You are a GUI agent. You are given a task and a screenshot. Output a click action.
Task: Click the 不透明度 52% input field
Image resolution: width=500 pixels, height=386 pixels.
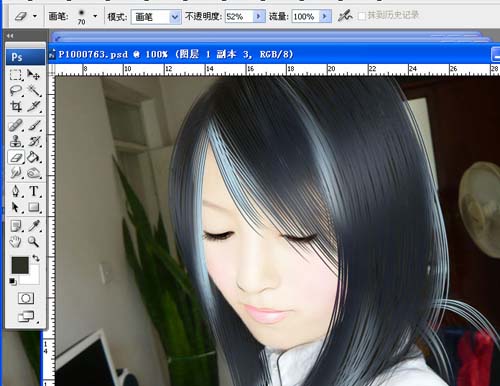click(239, 16)
